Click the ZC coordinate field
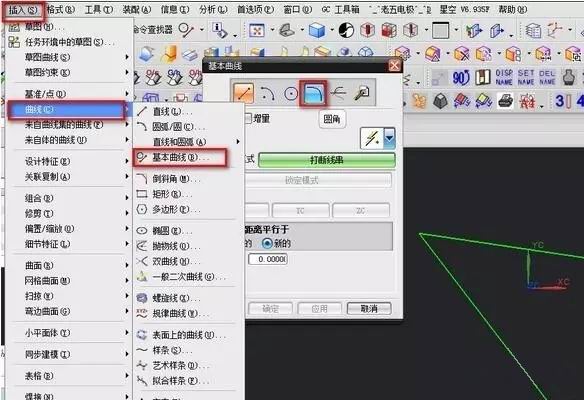This screenshot has height=400, width=584. point(361,210)
